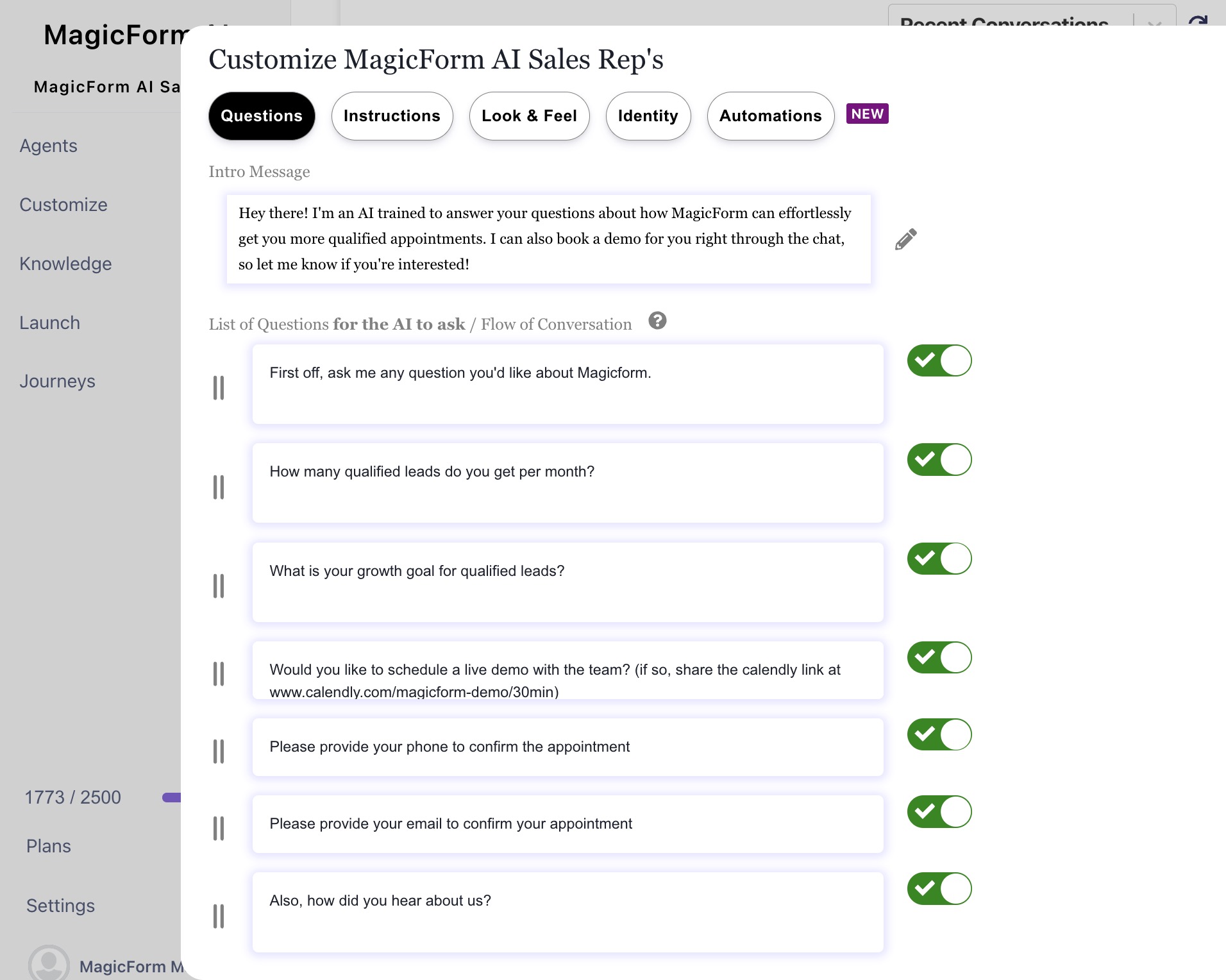Click the purple usage progress bar
The width and height of the screenshot is (1226, 980).
[x=172, y=797]
